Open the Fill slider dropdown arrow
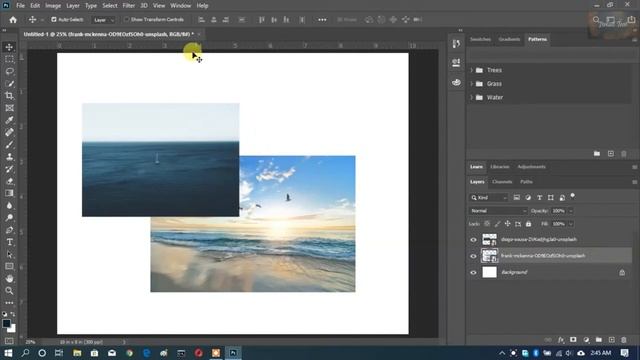The width and height of the screenshot is (640, 360). pos(571,224)
